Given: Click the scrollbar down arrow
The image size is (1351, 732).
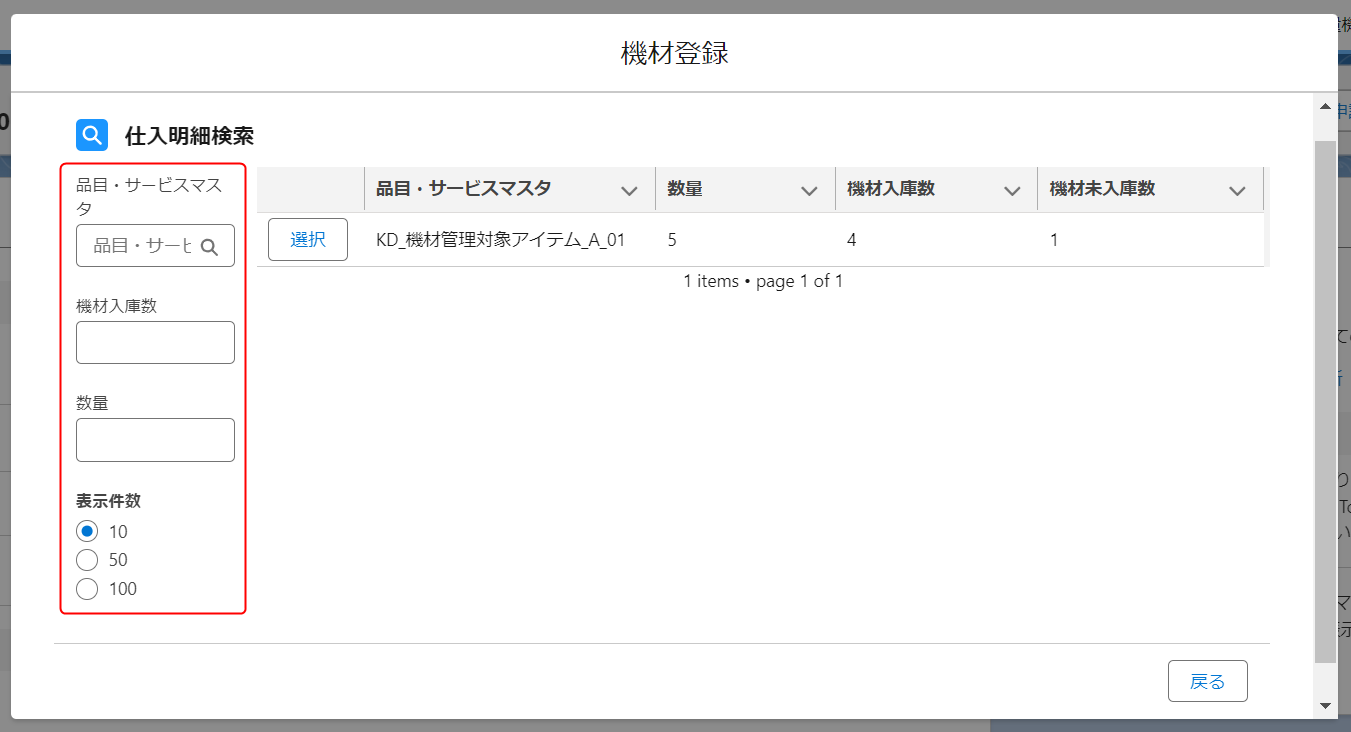Looking at the screenshot, I should coord(1325,705).
